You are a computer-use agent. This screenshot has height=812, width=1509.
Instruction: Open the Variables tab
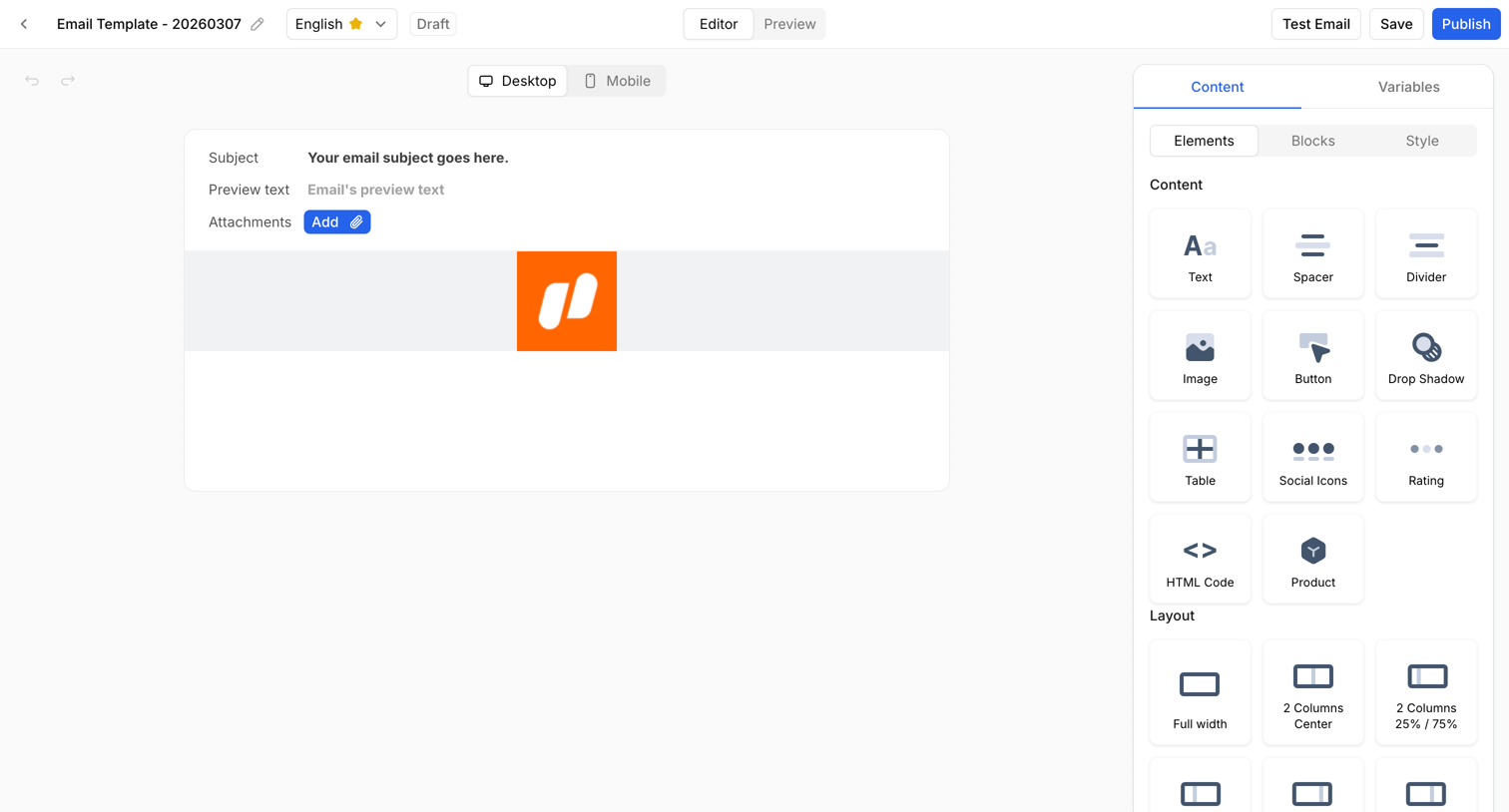pos(1408,87)
